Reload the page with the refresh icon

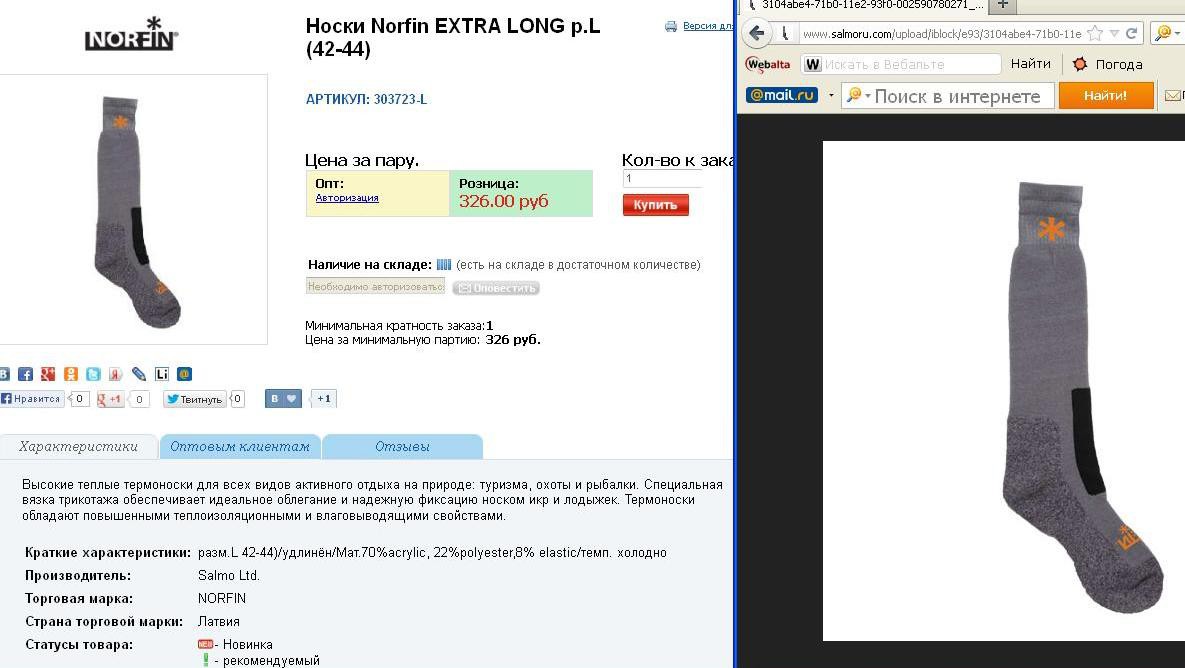coord(1131,33)
